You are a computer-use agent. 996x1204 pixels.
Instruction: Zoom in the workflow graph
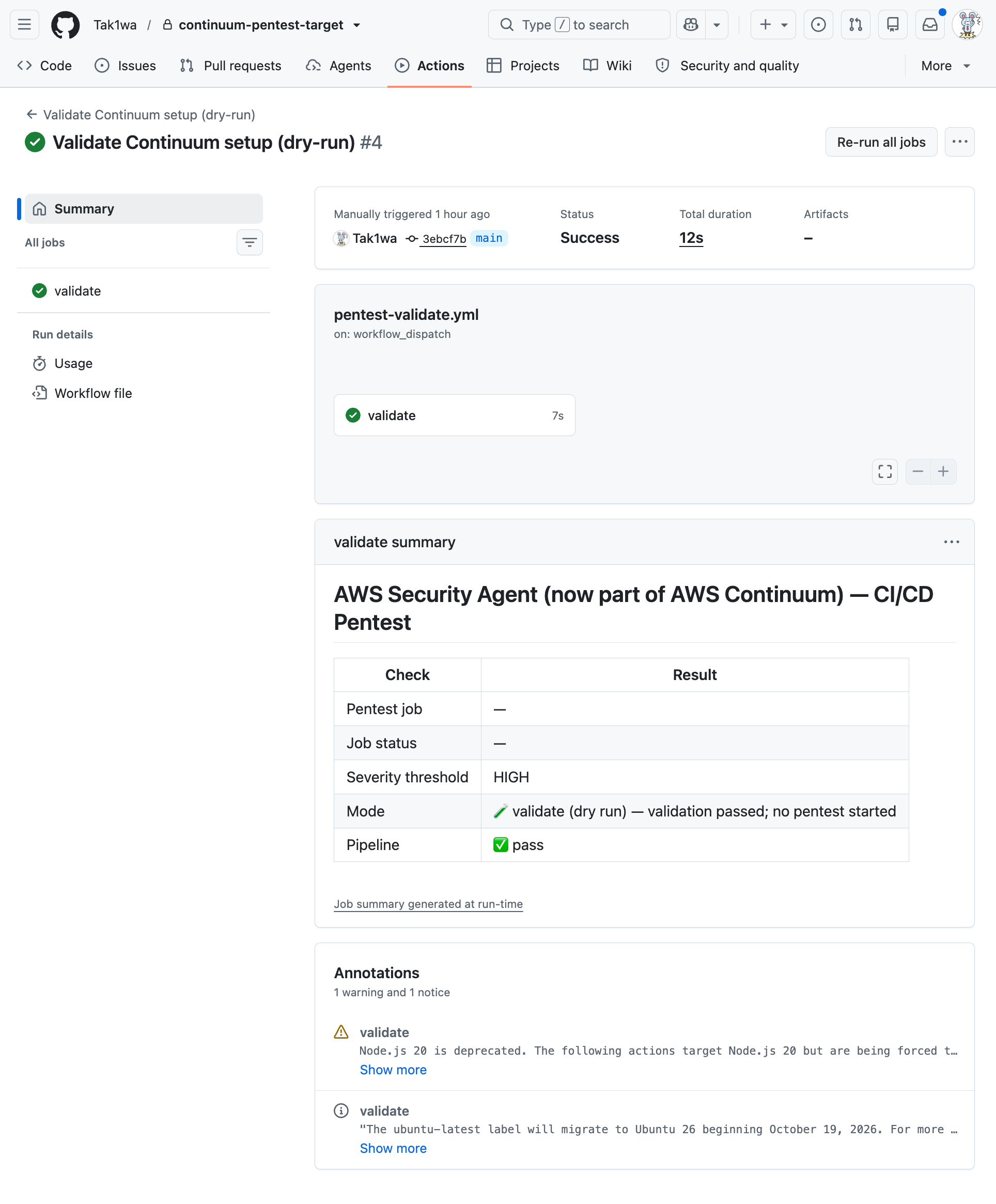[943, 471]
